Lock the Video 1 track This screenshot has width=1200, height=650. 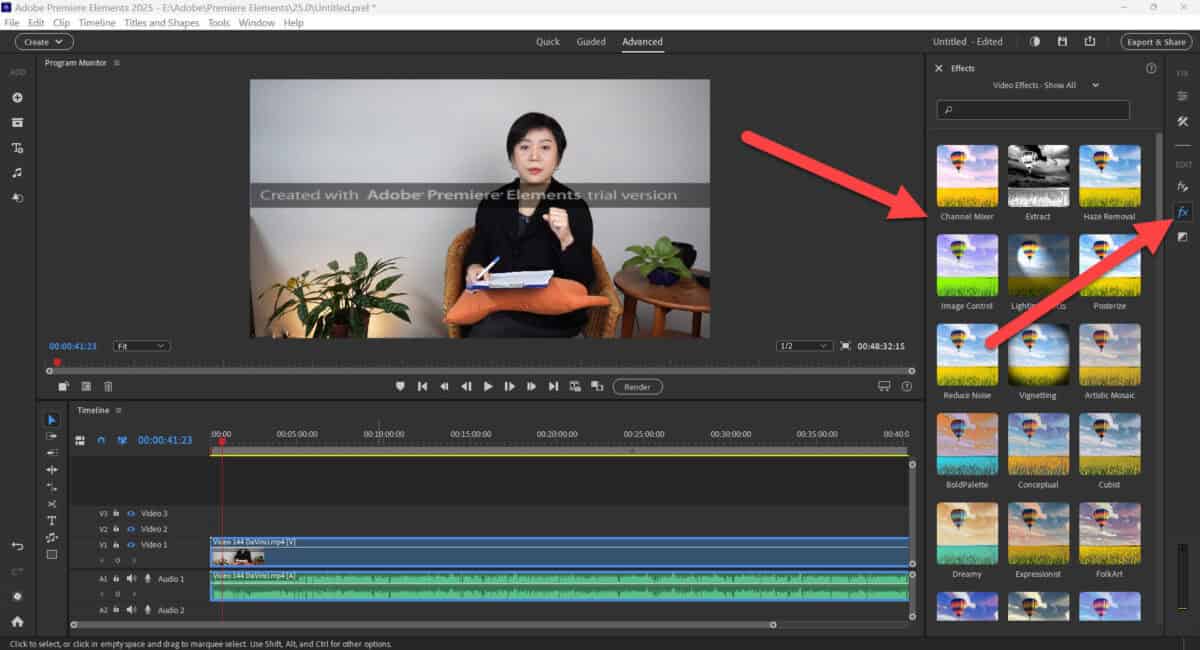pyautogui.click(x=116, y=545)
